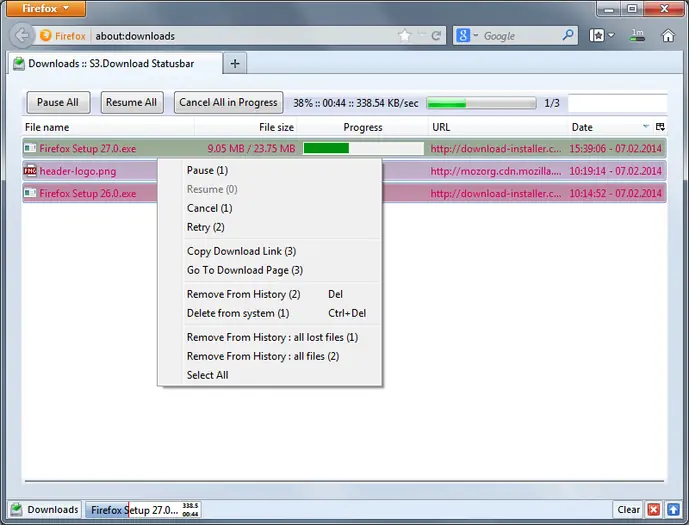The width and height of the screenshot is (689, 525).
Task: Click Cancel All in Progress button
Action: click(228, 102)
